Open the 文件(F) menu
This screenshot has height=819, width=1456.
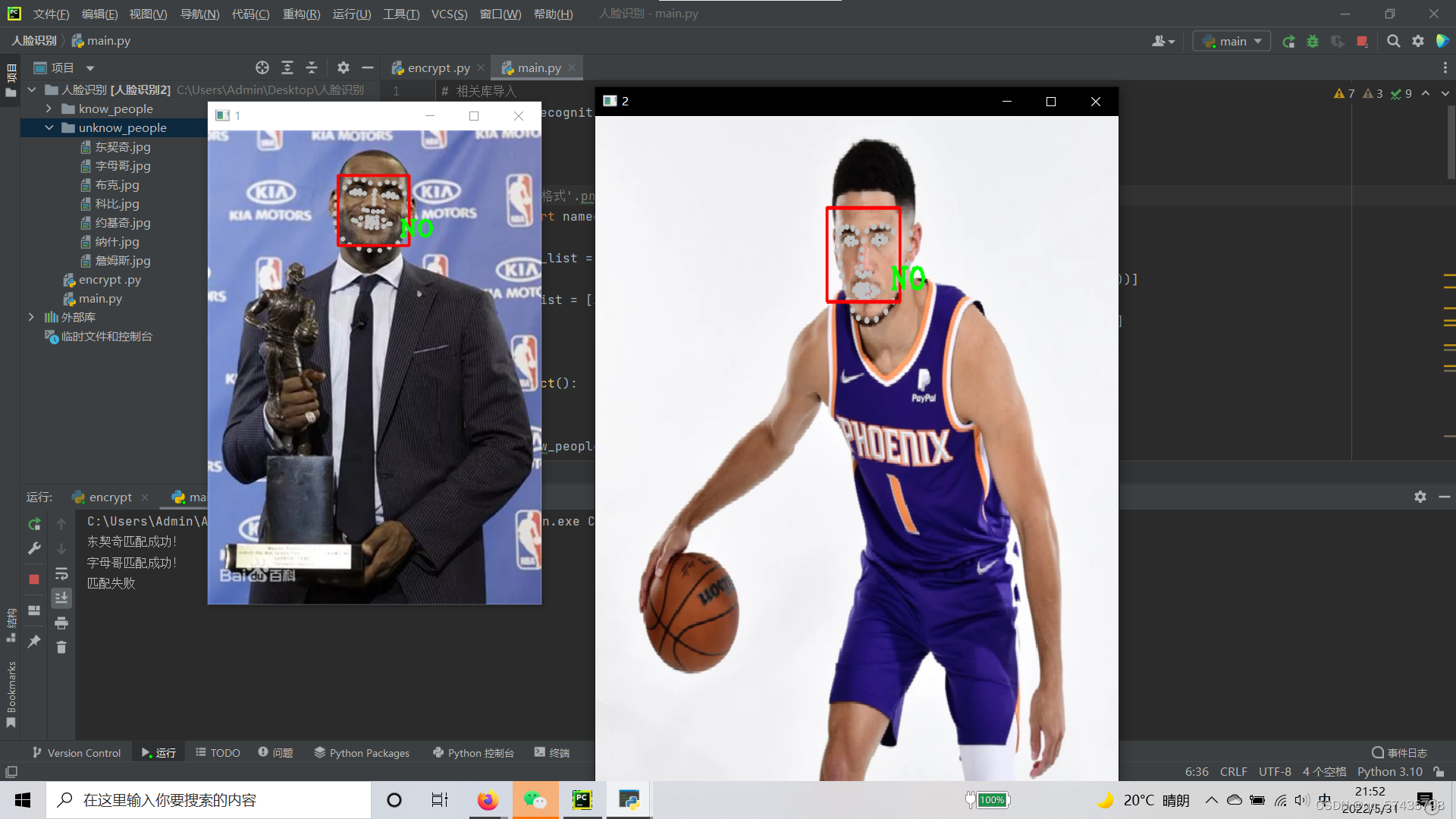coord(51,14)
